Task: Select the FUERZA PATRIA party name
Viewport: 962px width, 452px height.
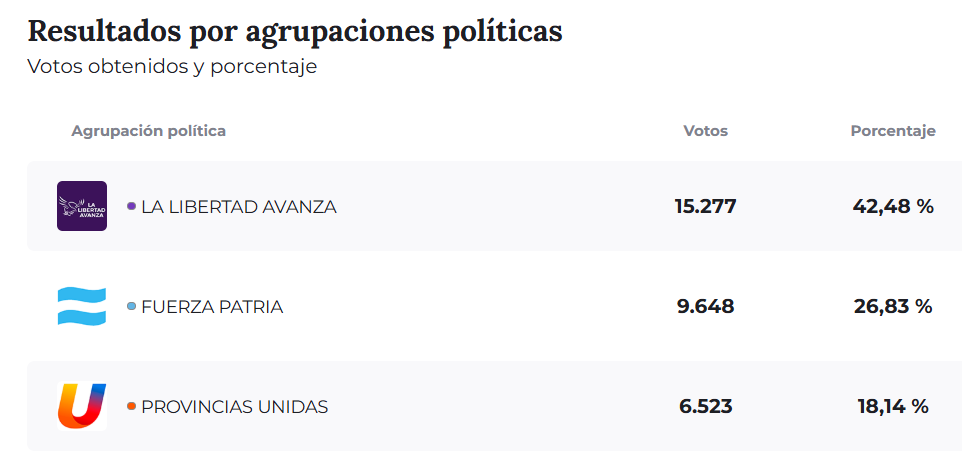Action: [x=212, y=307]
